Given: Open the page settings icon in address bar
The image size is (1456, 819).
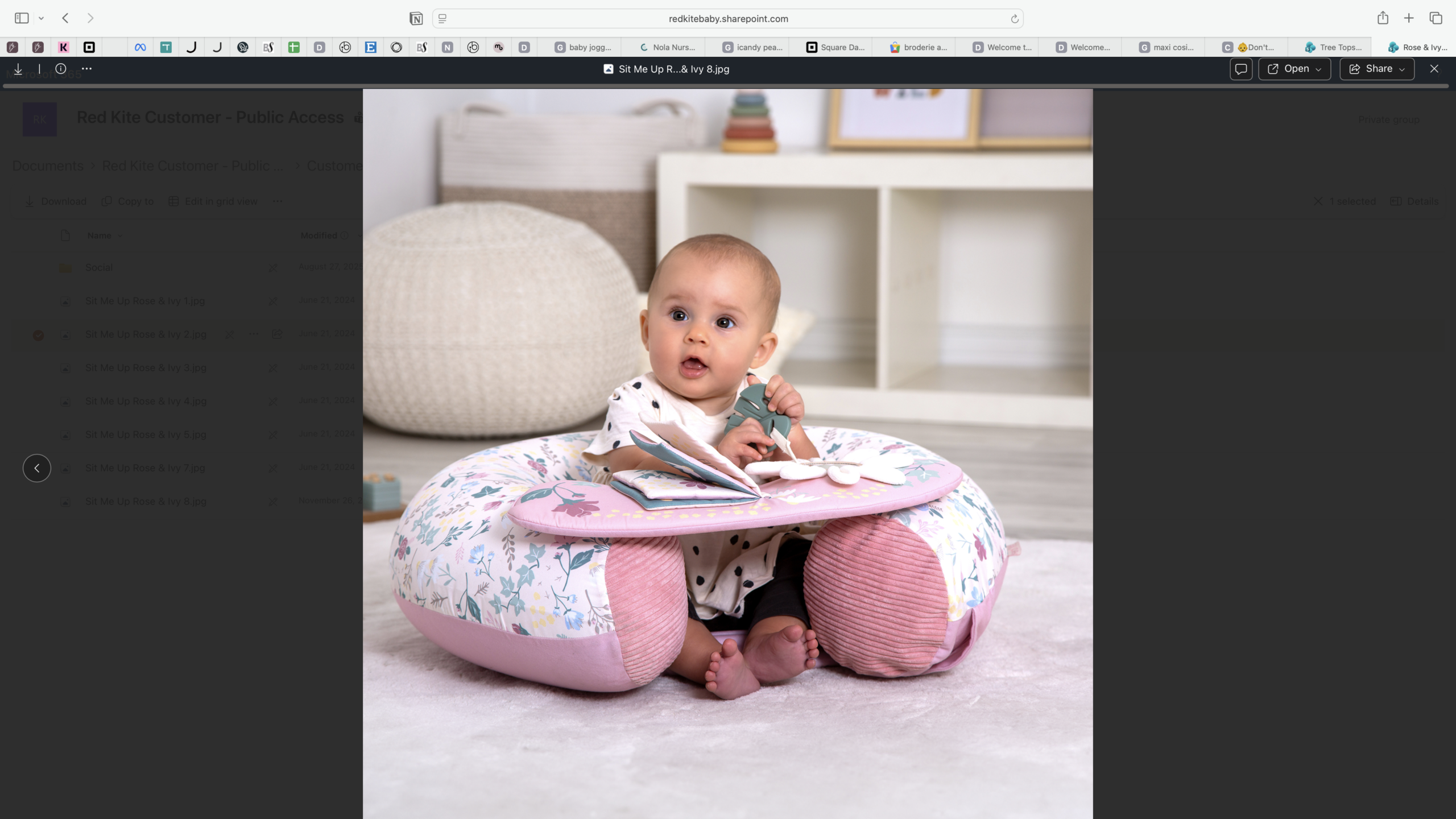Looking at the screenshot, I should (x=442, y=18).
